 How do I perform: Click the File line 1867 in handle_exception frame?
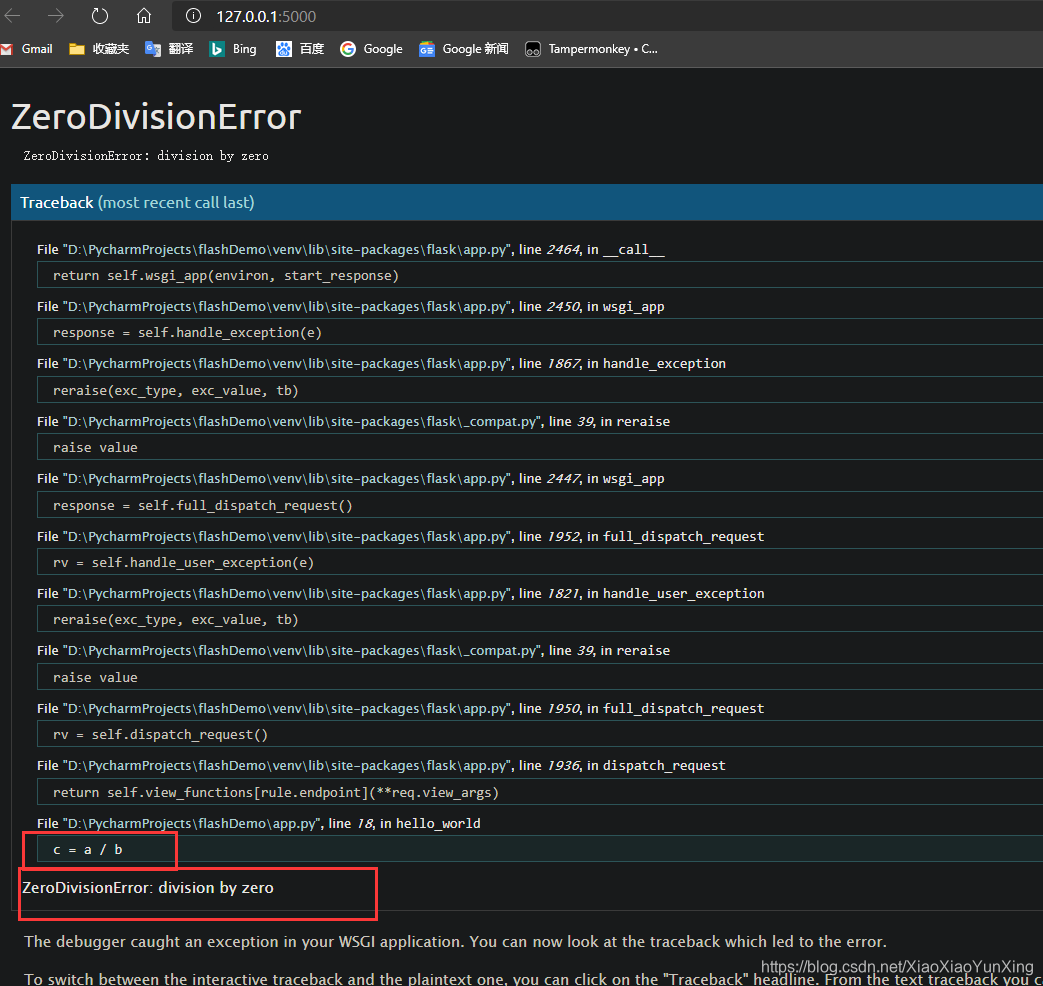(381, 364)
